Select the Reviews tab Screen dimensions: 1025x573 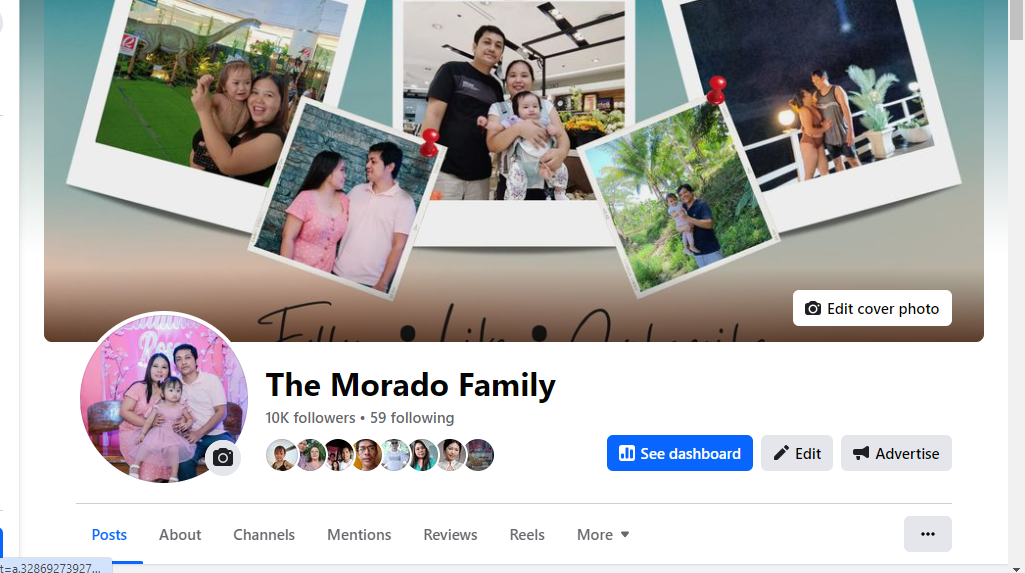450,534
